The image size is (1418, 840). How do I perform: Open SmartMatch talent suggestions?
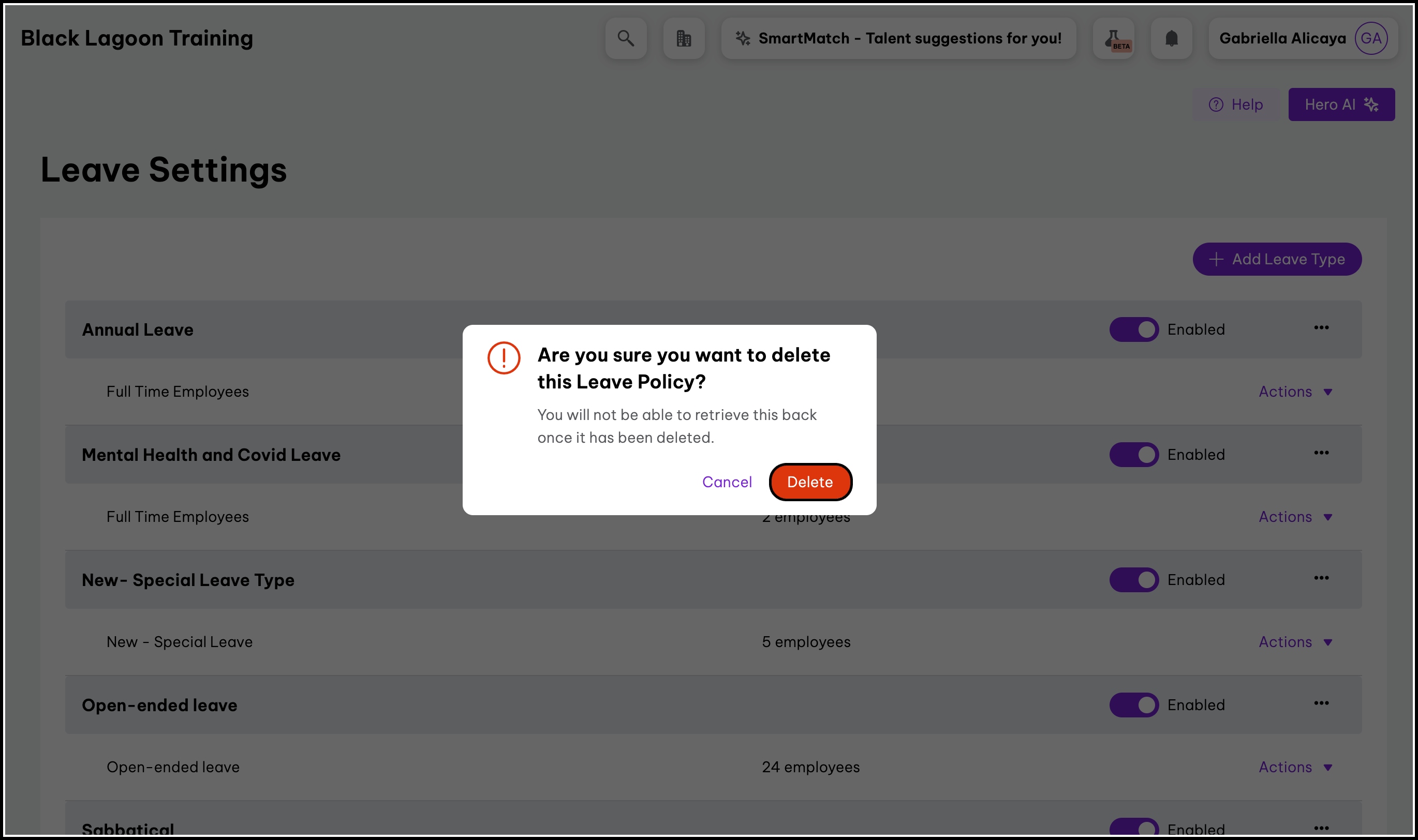click(x=899, y=38)
